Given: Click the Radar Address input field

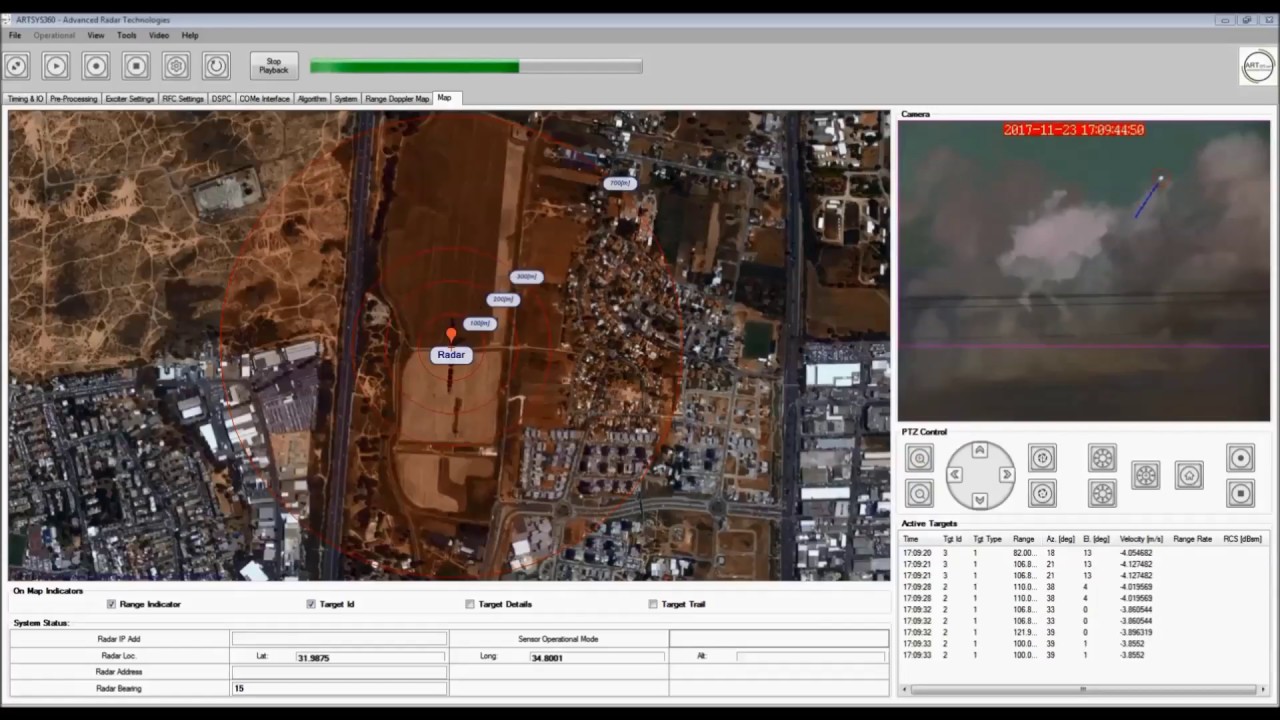Looking at the screenshot, I should click(x=339, y=672).
